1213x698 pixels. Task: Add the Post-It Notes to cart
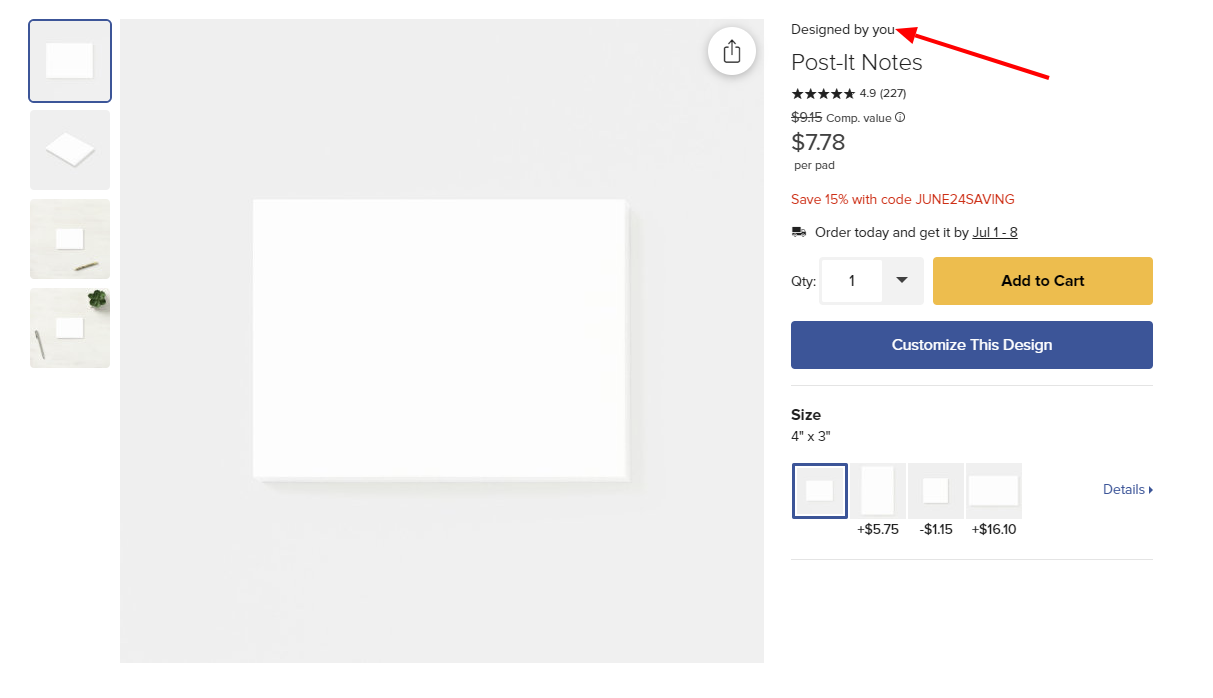pyautogui.click(x=1043, y=281)
